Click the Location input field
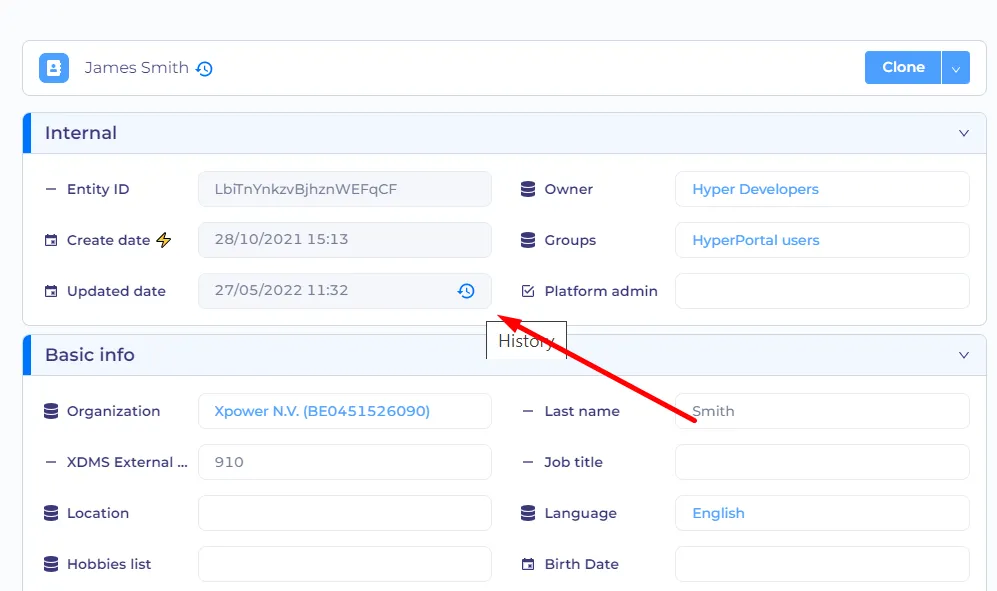This screenshot has width=997, height=591. tap(345, 513)
